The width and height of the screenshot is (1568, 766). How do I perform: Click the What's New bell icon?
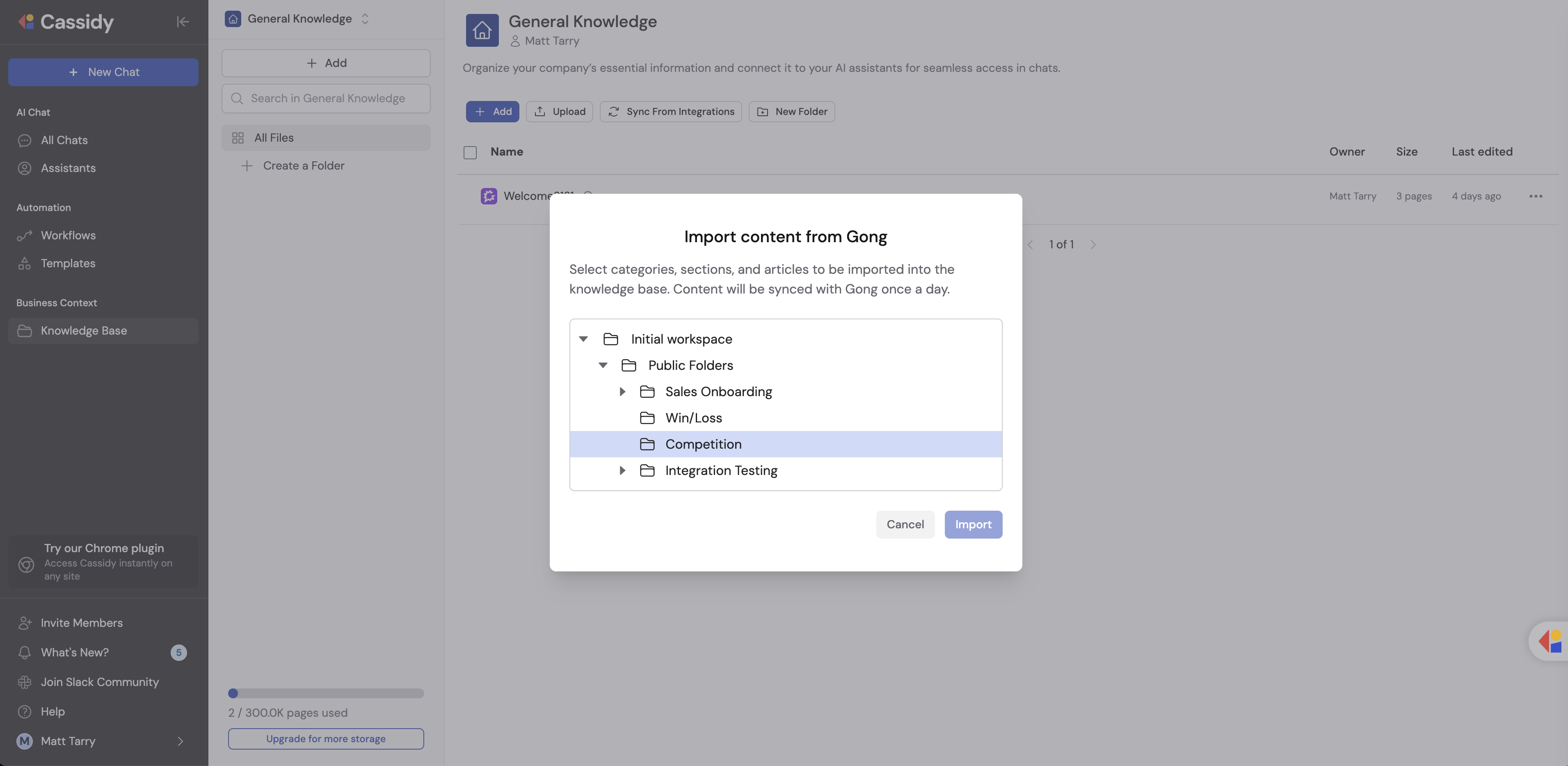24,653
